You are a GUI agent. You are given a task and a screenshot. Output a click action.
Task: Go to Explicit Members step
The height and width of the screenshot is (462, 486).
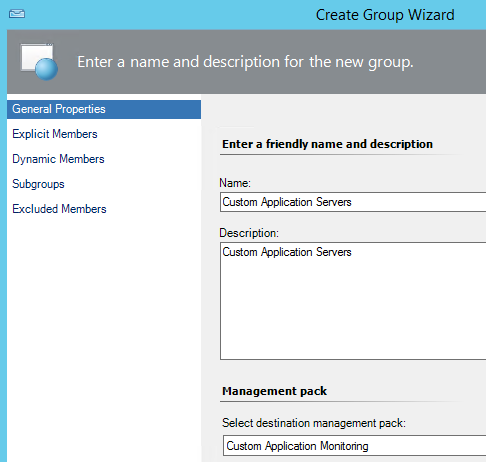click(55, 134)
